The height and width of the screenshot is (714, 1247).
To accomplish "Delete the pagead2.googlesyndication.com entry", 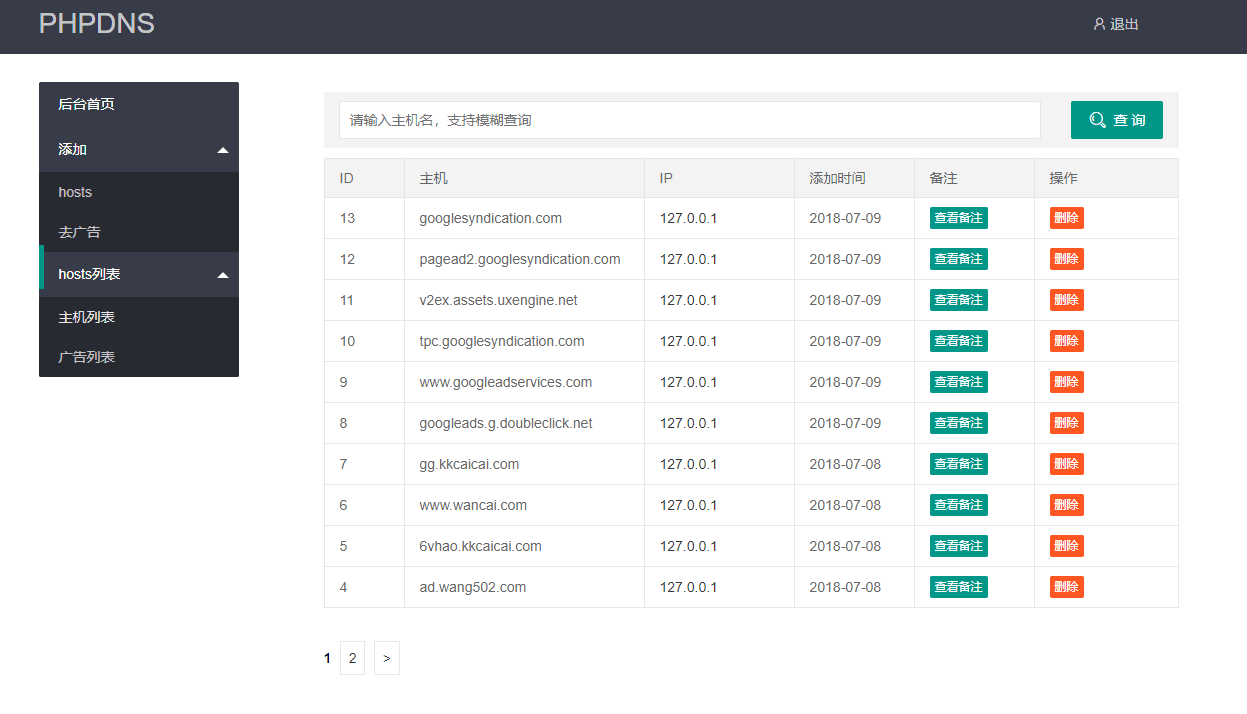I will 1066,259.
